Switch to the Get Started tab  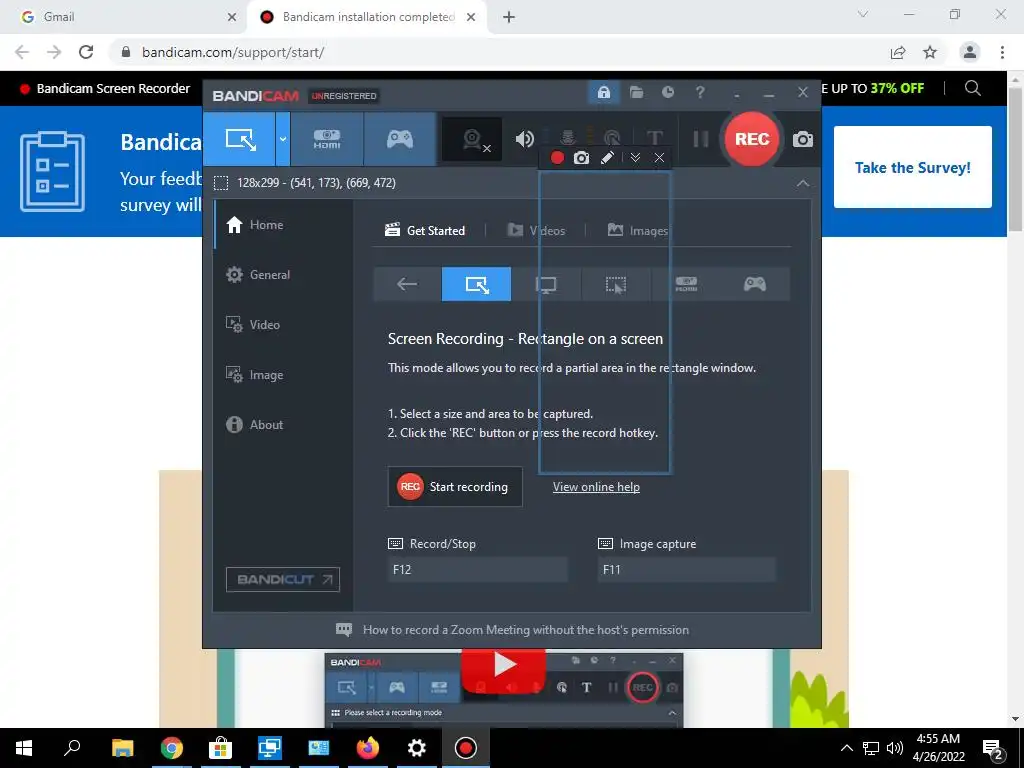pyautogui.click(x=425, y=231)
